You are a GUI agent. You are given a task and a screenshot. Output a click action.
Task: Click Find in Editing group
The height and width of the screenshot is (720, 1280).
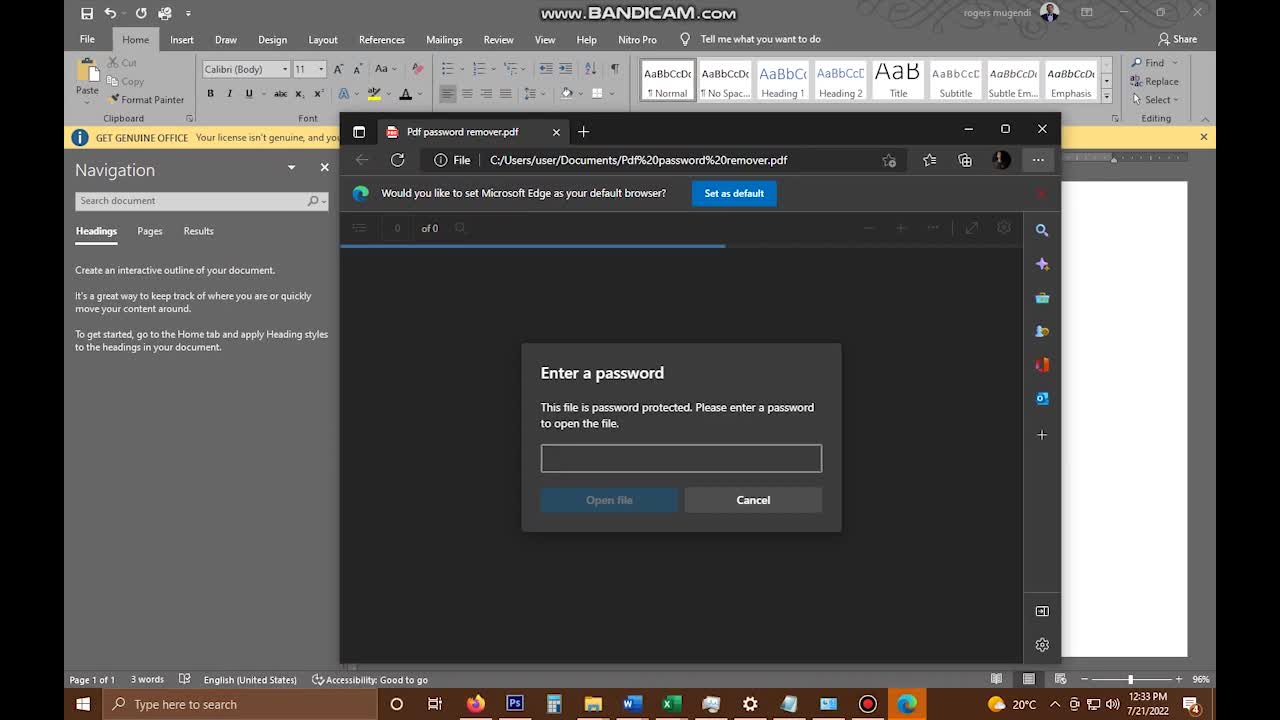tap(1148, 62)
